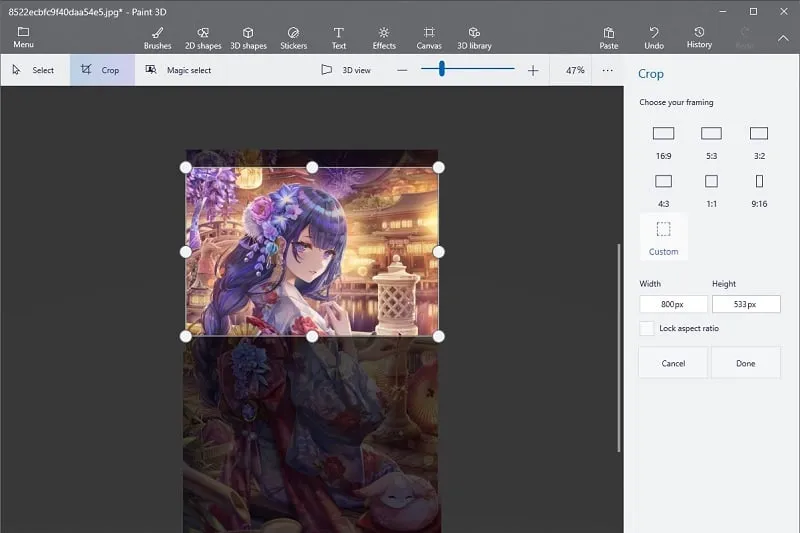
Task: Toggle 3D view mode
Action: coord(346,70)
